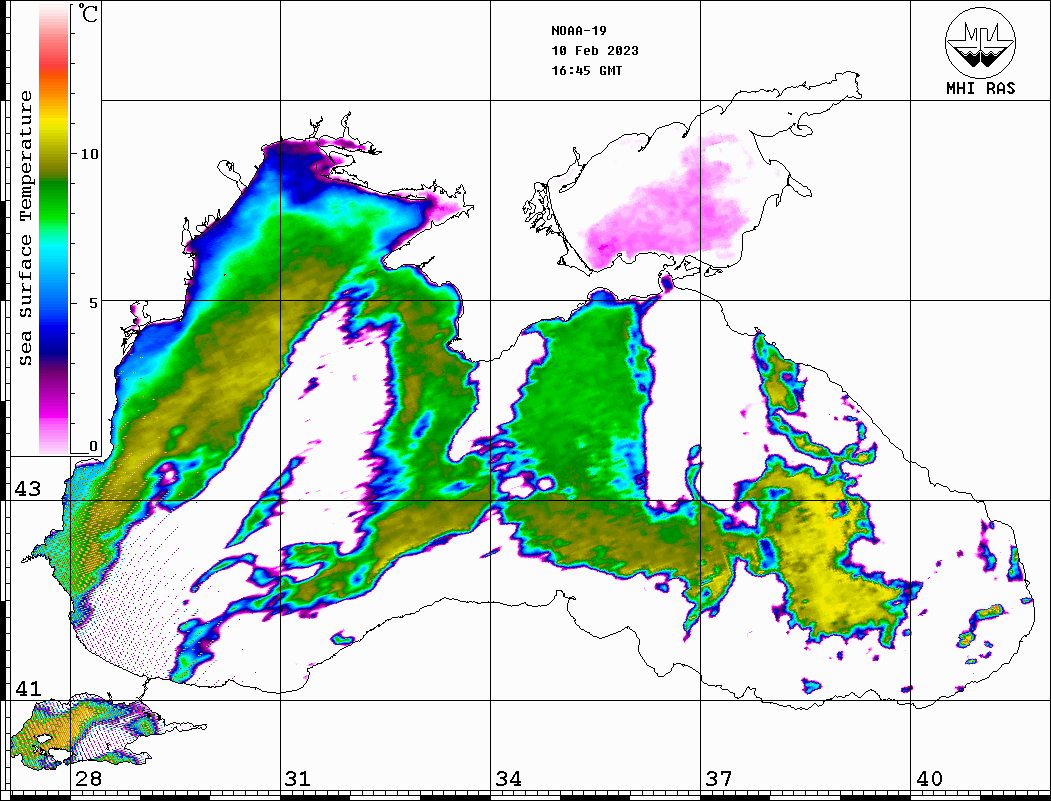Image resolution: width=1051 pixels, height=801 pixels.
Task: Click the '10' tick label on color scale
Action: click(89, 154)
